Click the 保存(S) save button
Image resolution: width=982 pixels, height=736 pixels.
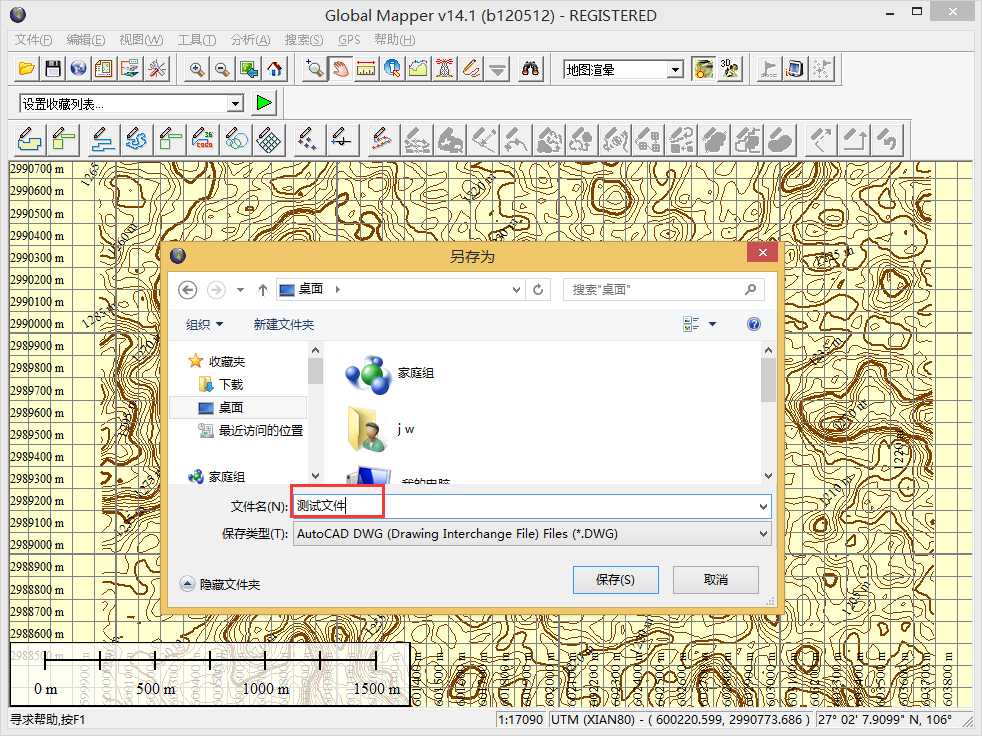click(x=616, y=580)
